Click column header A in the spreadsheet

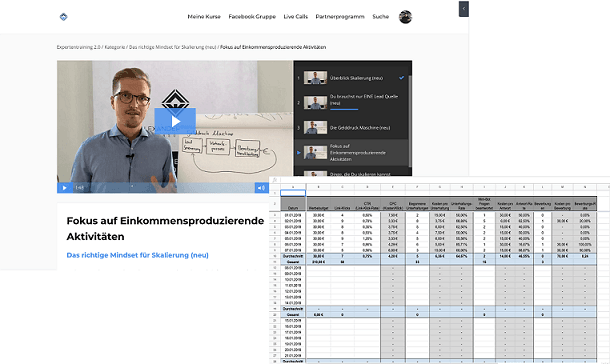293,187
